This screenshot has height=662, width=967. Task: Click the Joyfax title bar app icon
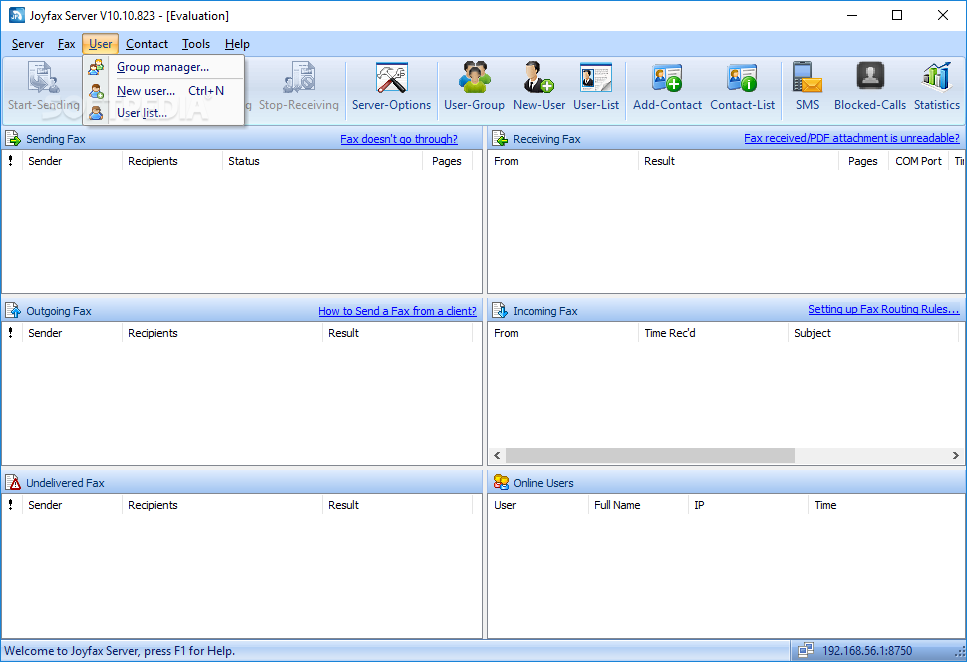pos(17,15)
